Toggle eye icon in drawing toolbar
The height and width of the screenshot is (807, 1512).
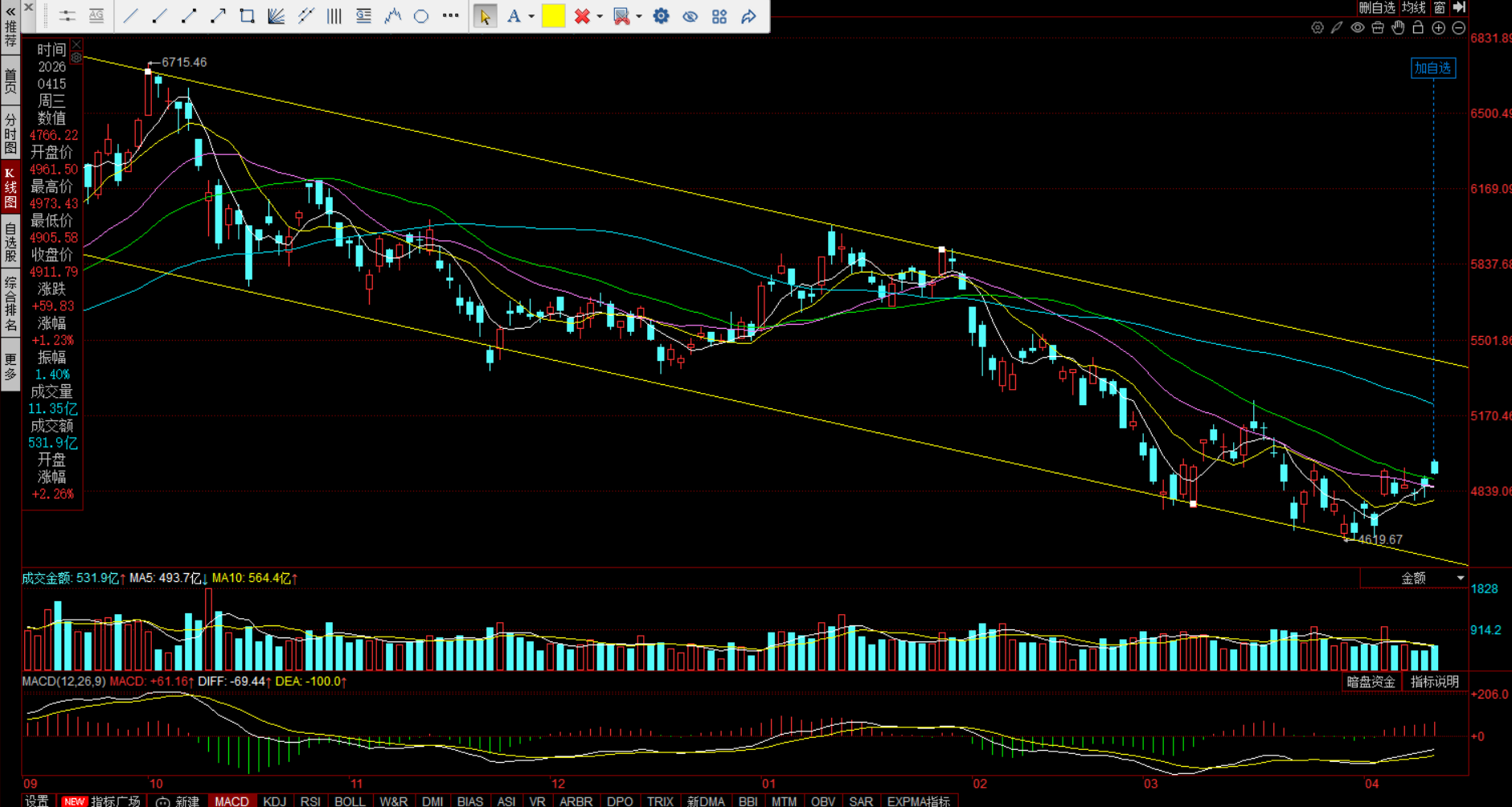pos(690,16)
